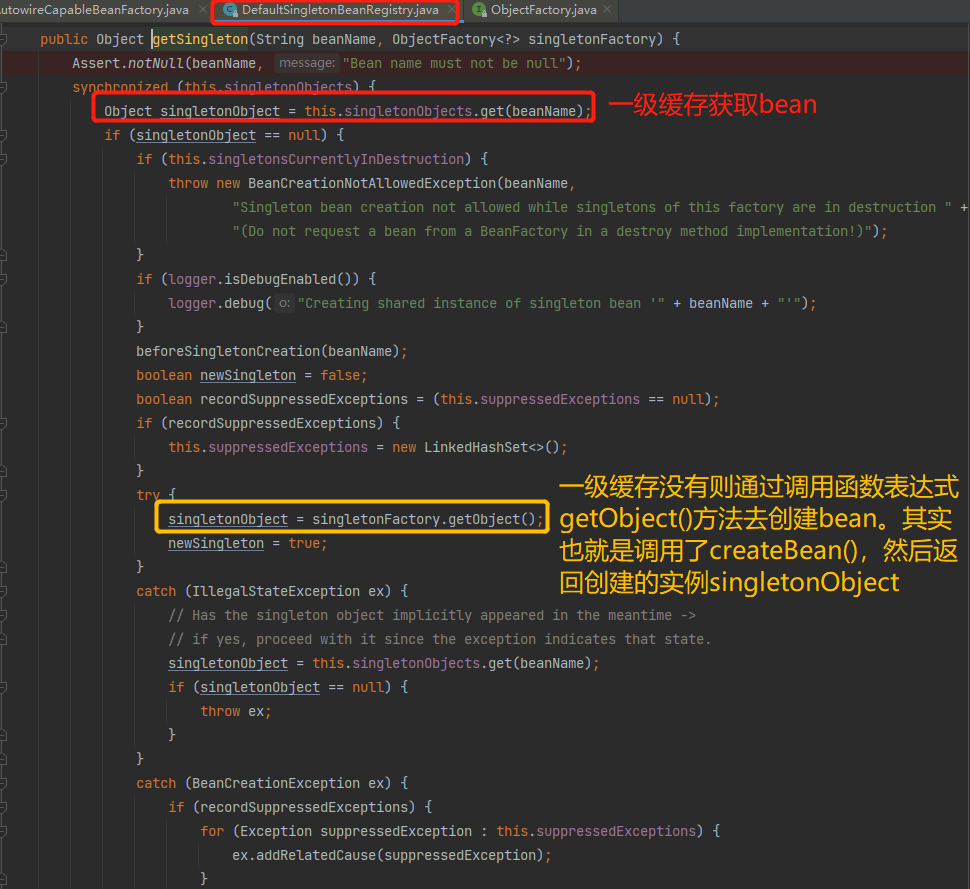Switch to the DefaultSingletonBeanRegistry.java tab
This screenshot has width=970, height=889.
[x=340, y=10]
